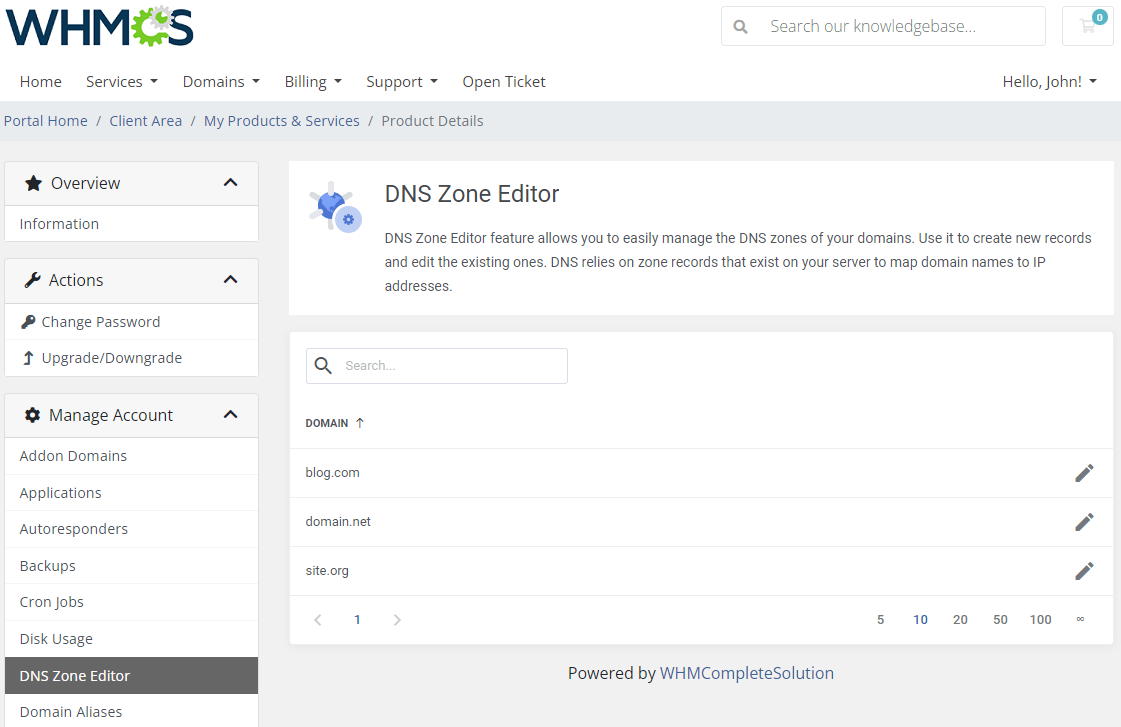Go to Portal Home breadcrumb
Viewport: 1121px width, 727px height.
(x=46, y=121)
